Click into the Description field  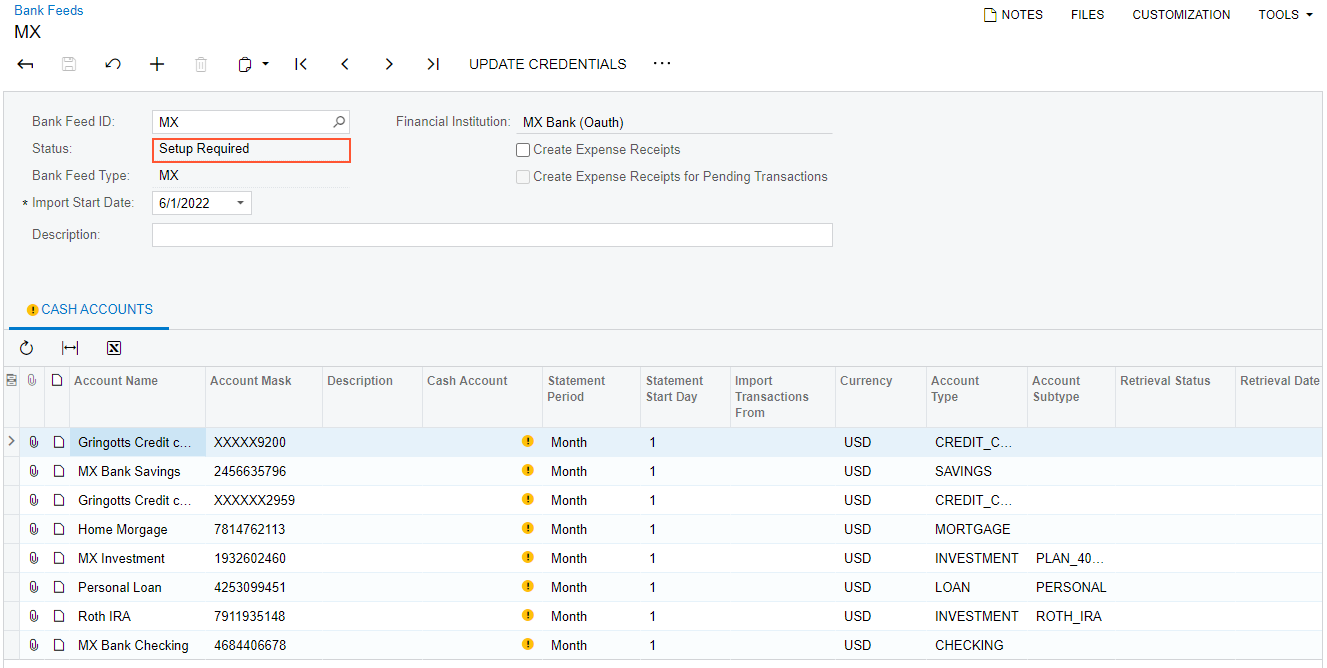(492, 235)
